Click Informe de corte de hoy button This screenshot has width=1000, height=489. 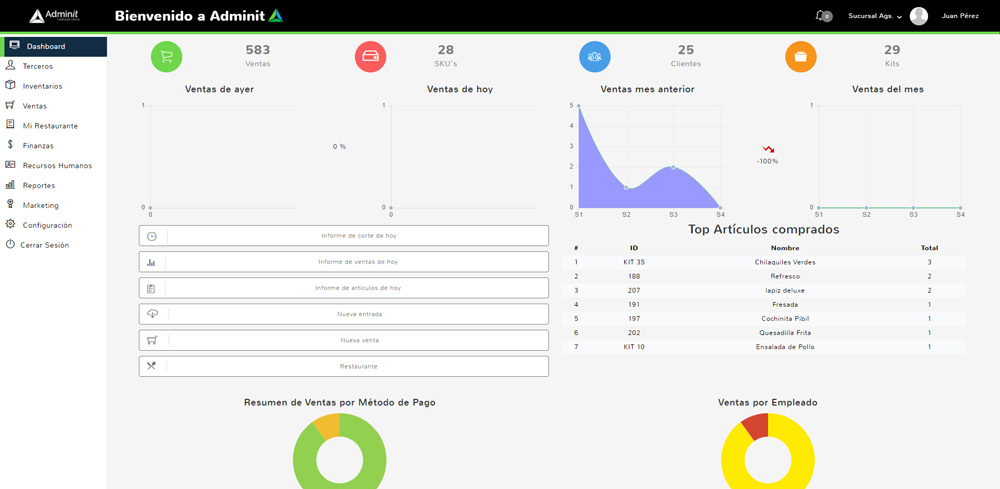tap(344, 236)
